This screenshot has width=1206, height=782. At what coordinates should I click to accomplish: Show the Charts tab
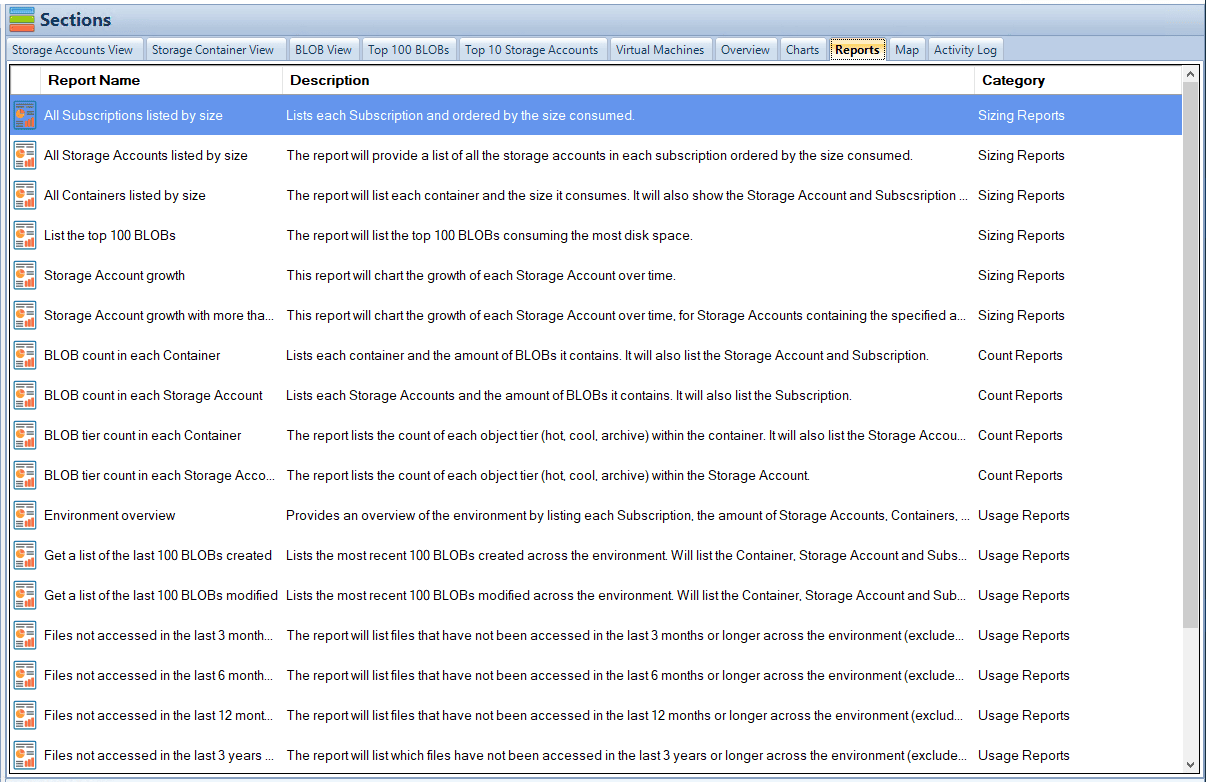[x=802, y=50]
